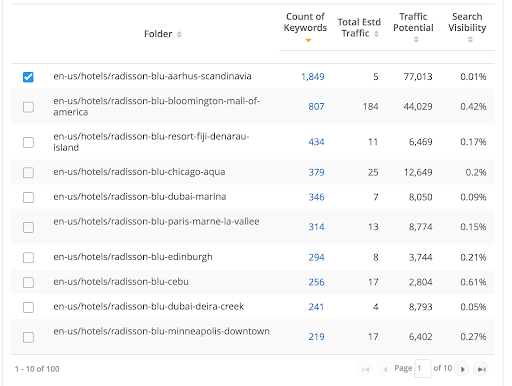The image size is (512, 386).
Task: Click the Search Visibility header text
Action: pyautogui.click(x=467, y=22)
